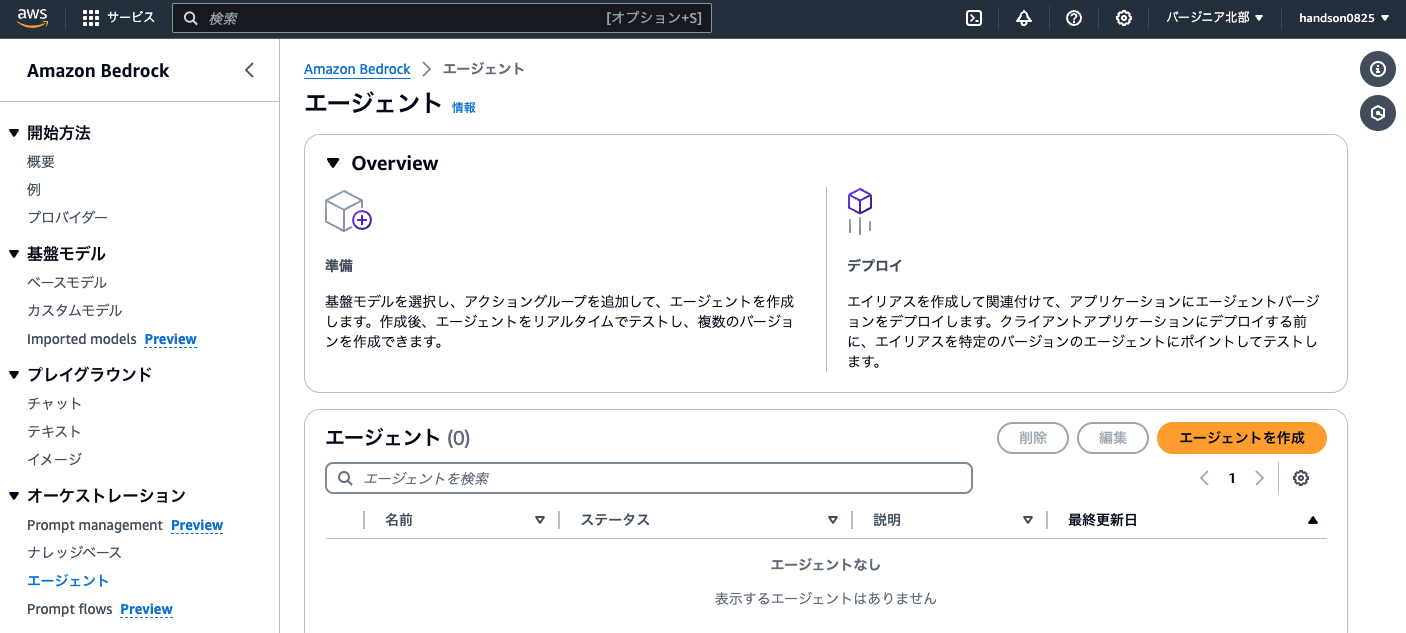Image resolution: width=1406 pixels, height=633 pixels.
Task: Open the info panel circle icon
Action: tap(1378, 69)
